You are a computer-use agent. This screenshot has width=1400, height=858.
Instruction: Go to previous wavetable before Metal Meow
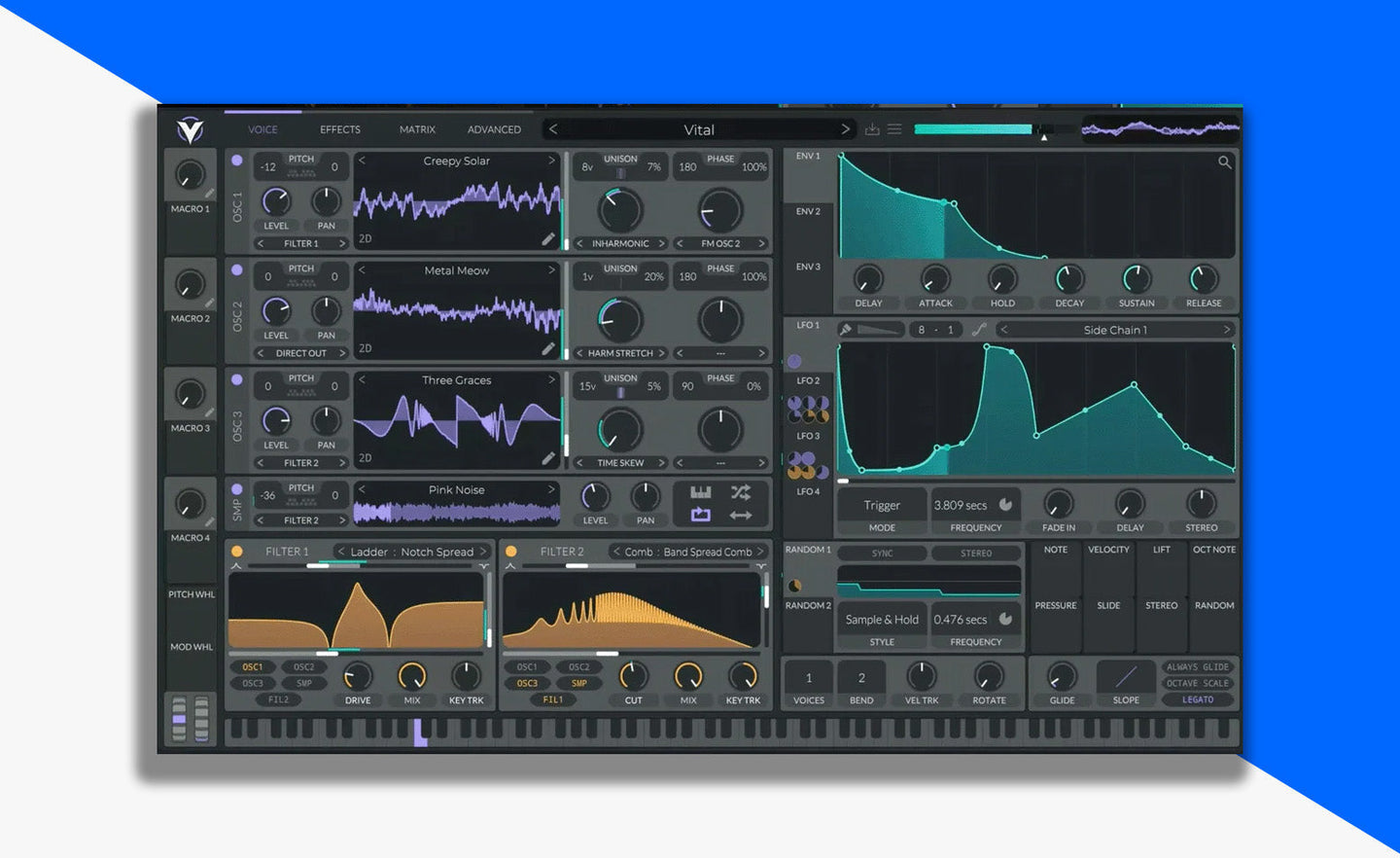(x=362, y=270)
